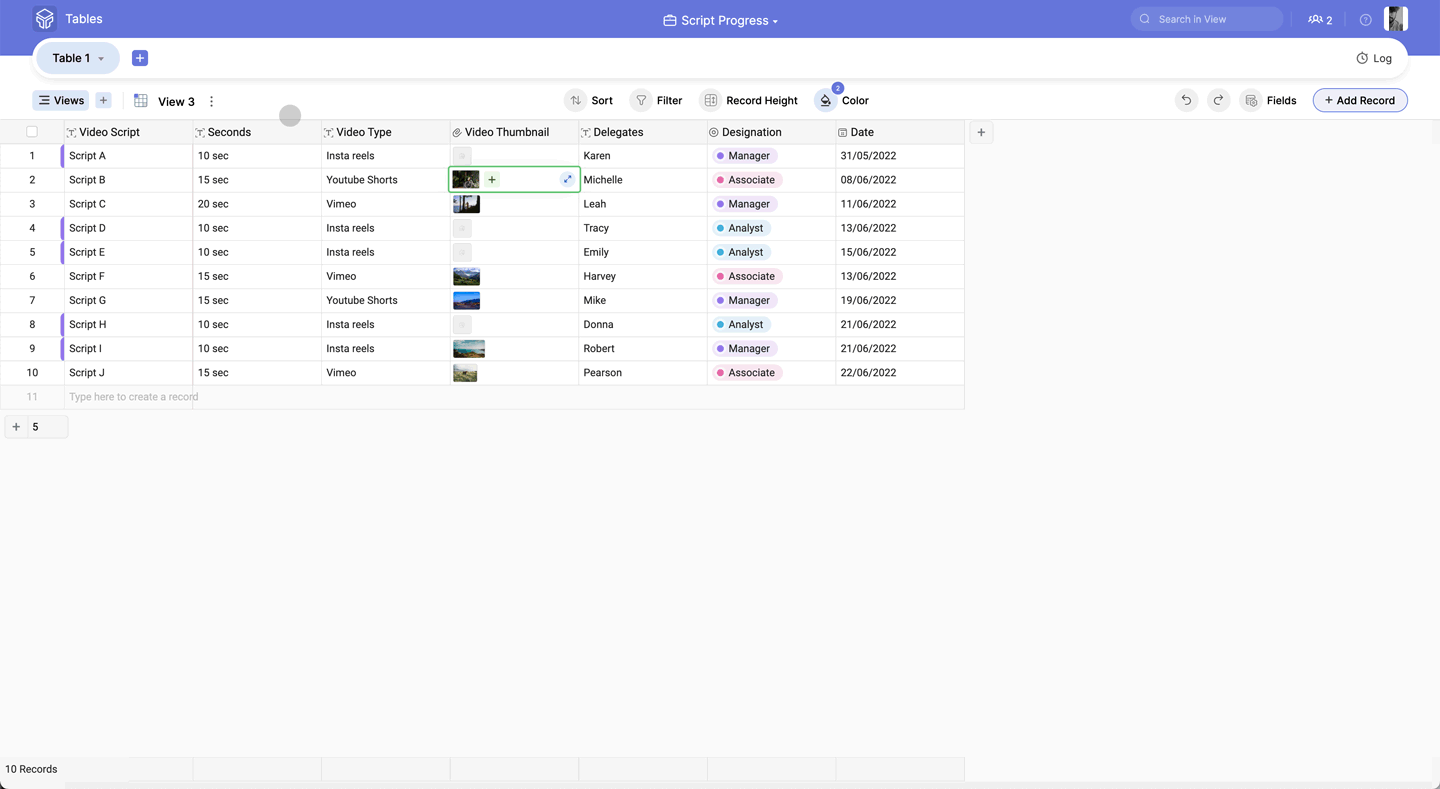Expand the Script B thumbnail cell
The height and width of the screenshot is (789, 1440).
(x=567, y=180)
